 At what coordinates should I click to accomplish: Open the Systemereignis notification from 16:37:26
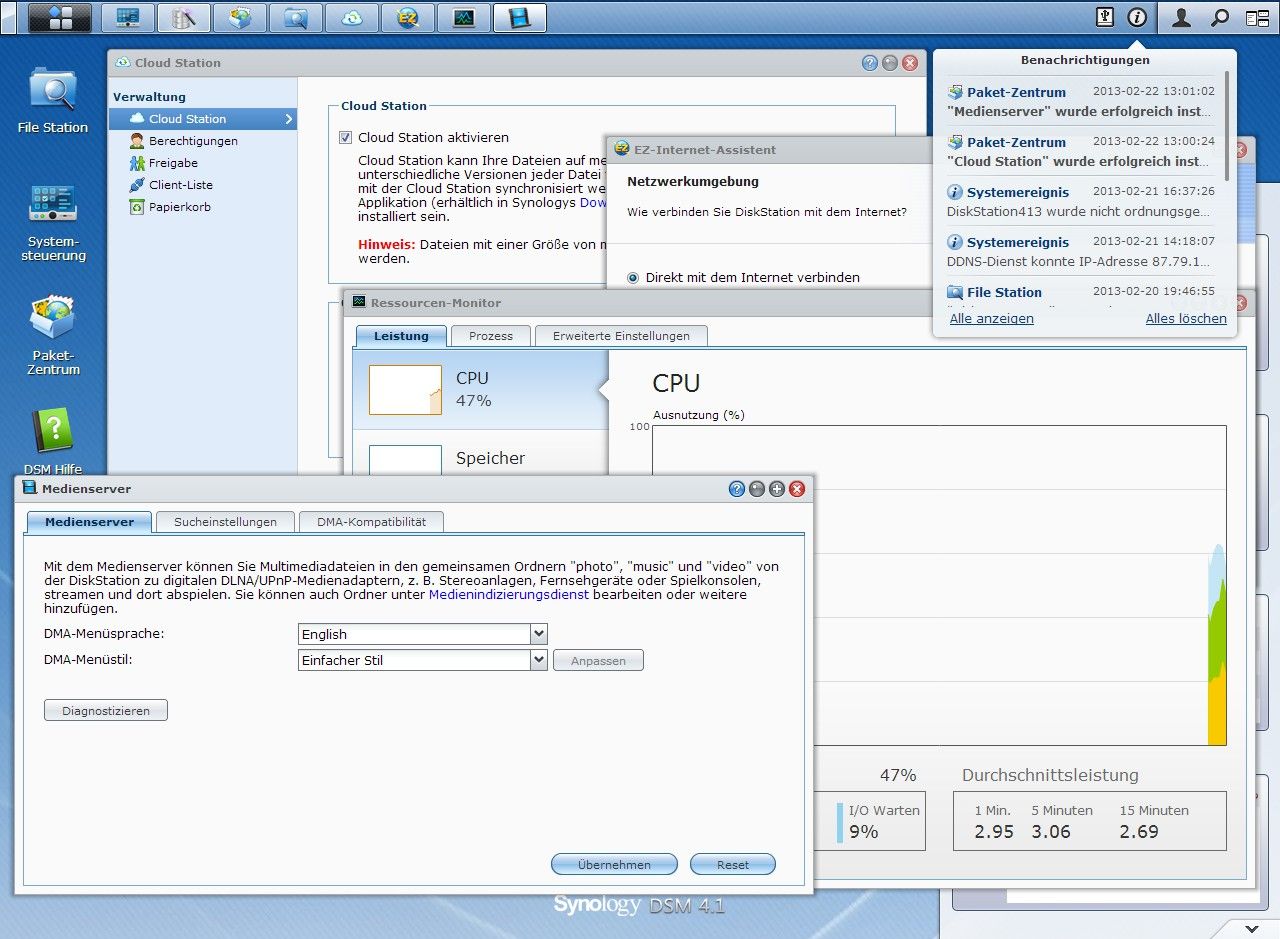tap(1081, 201)
